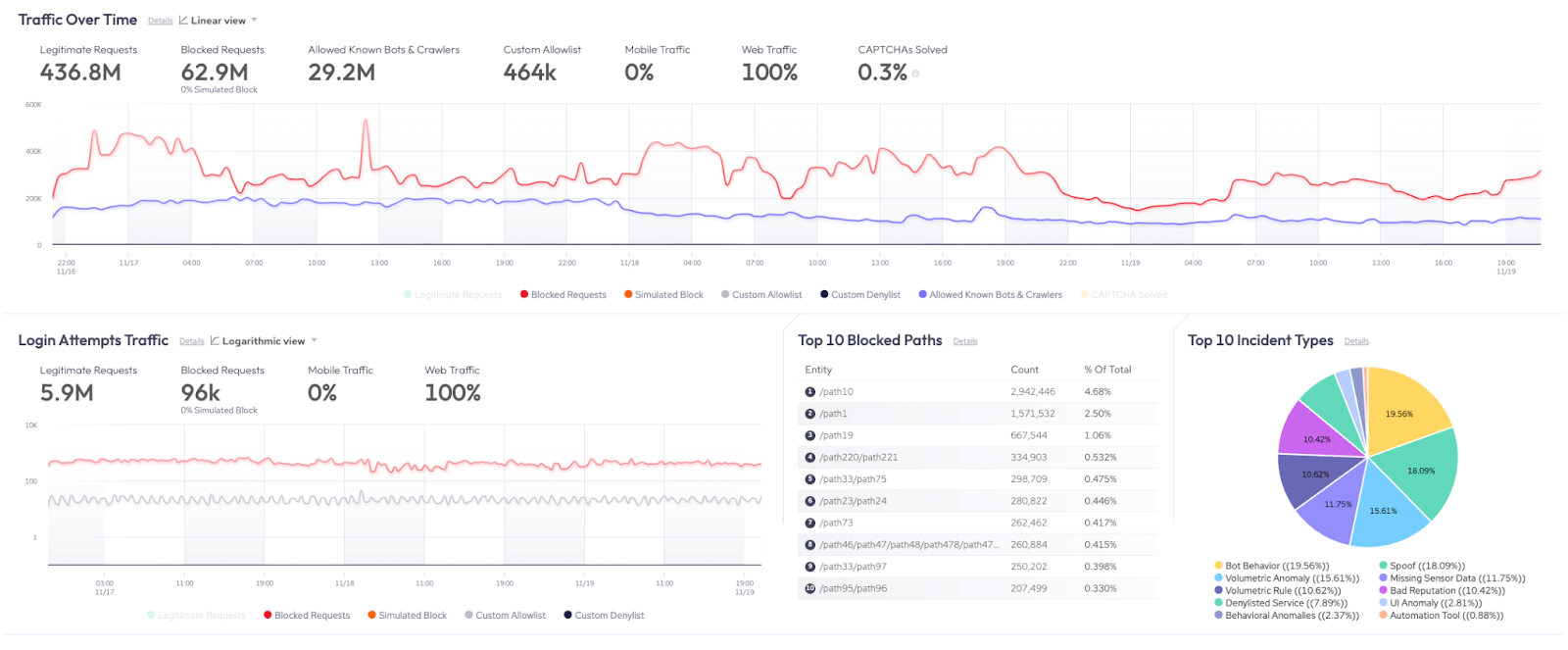
Task: Sort table by the Count column header
Action: (1024, 370)
